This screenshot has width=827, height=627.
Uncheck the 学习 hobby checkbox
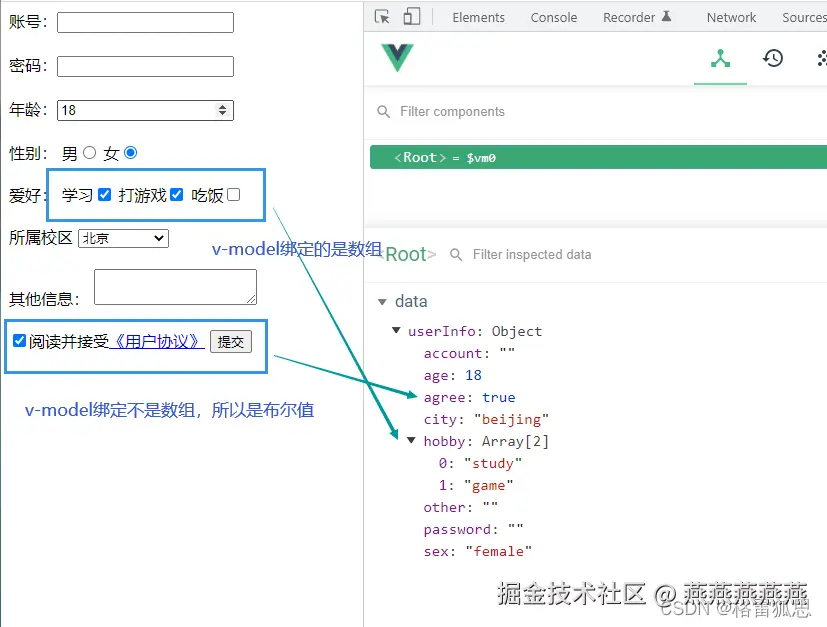(x=104, y=195)
